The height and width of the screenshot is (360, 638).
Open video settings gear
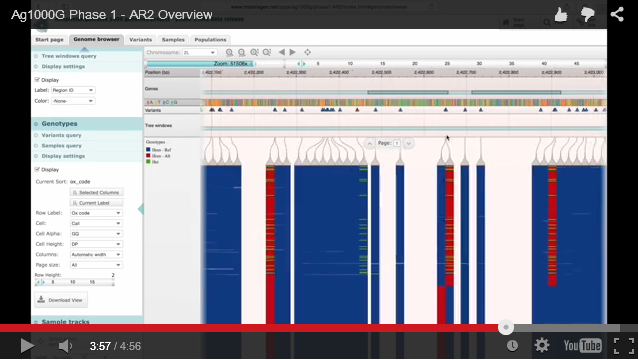tap(542, 345)
